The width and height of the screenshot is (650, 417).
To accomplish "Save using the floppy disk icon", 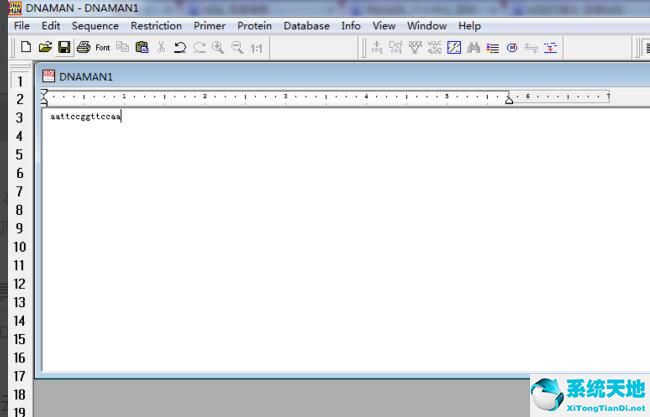I will point(64,47).
